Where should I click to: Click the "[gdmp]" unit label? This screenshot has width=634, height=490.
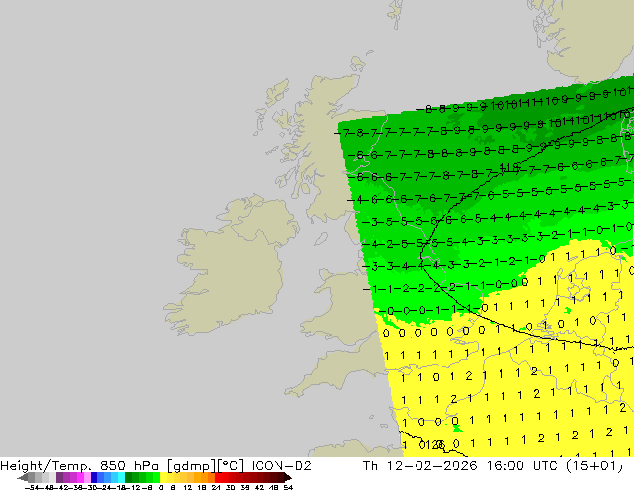click(x=191, y=466)
